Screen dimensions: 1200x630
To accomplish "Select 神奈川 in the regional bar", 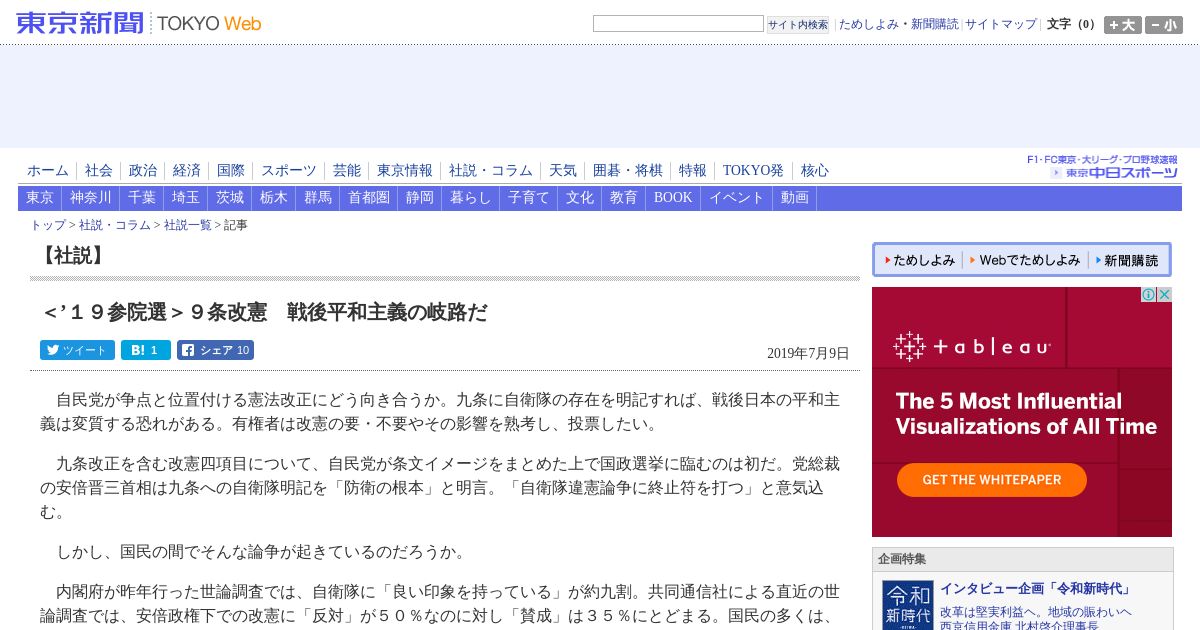I will tap(91, 198).
